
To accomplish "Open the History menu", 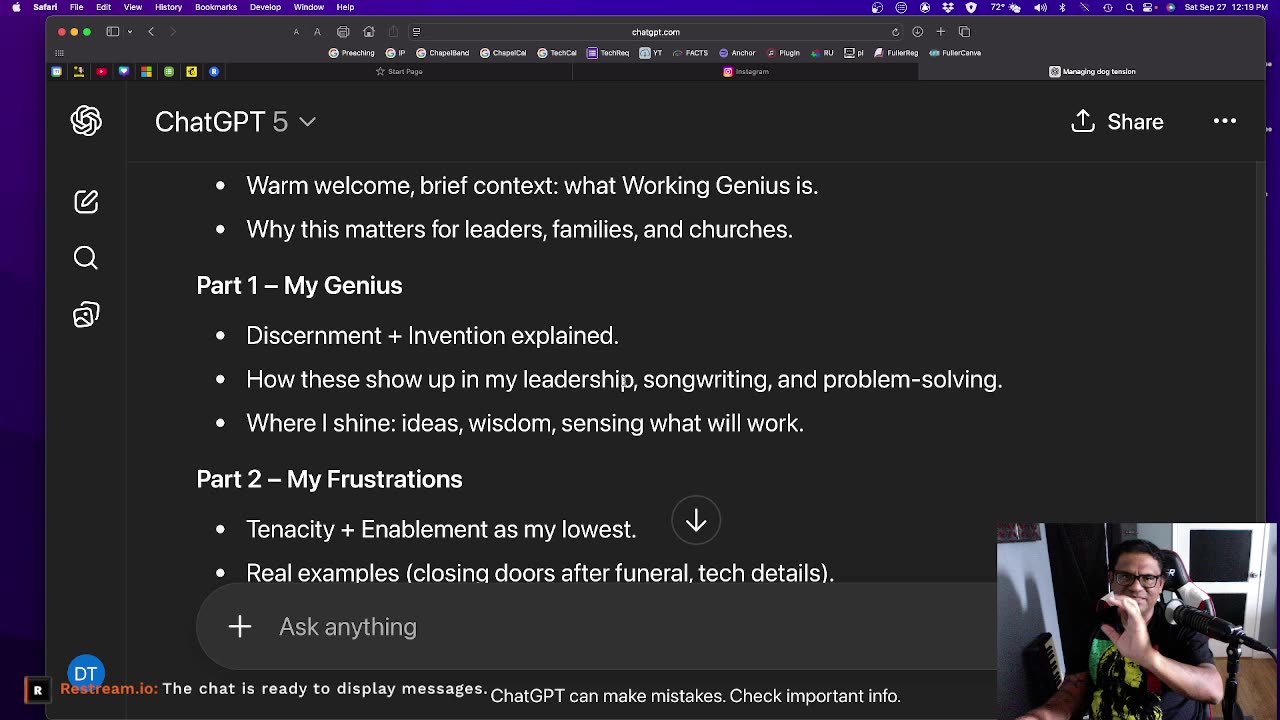I will 168,7.
